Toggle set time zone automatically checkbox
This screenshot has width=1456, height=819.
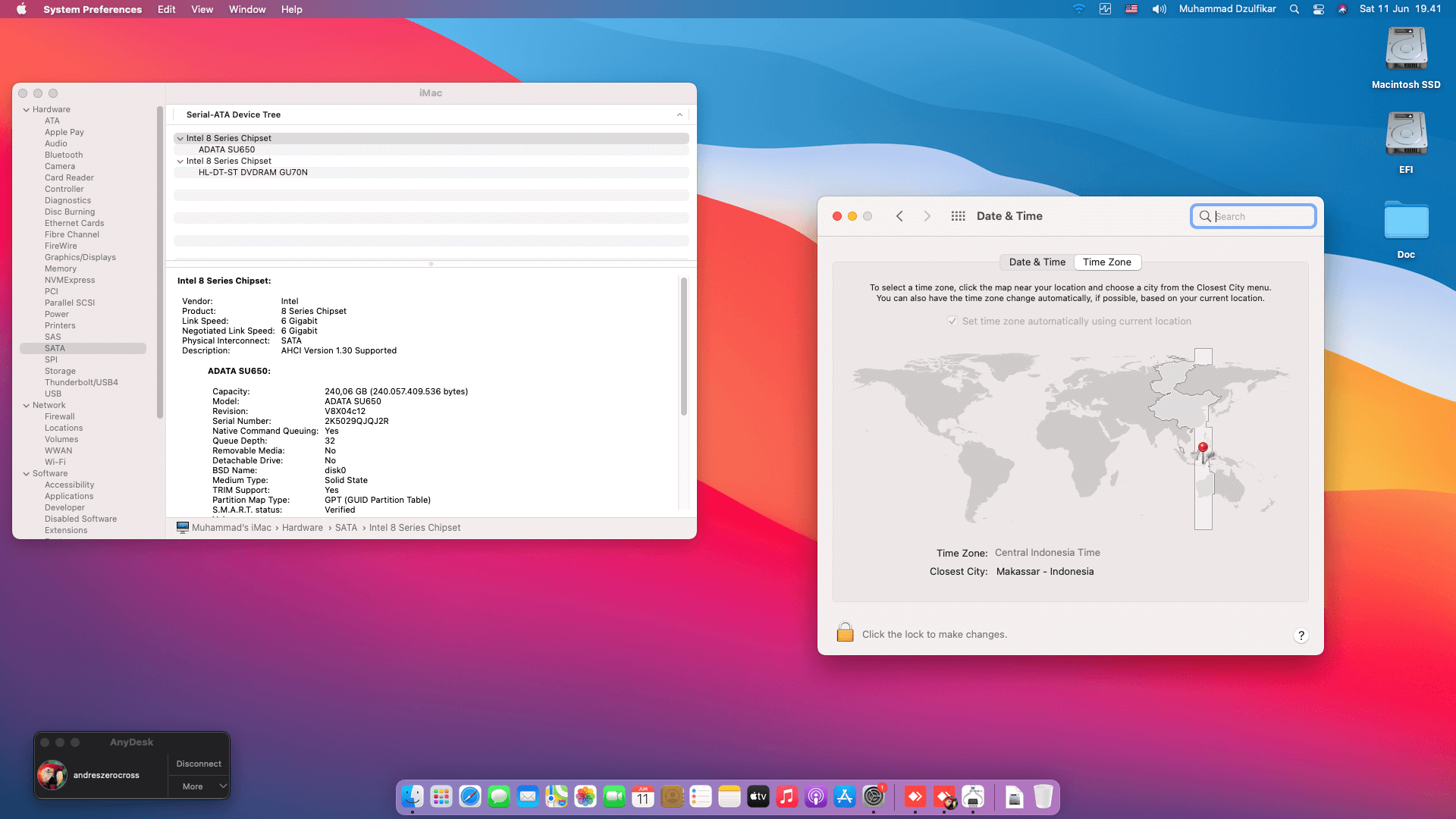coord(952,322)
